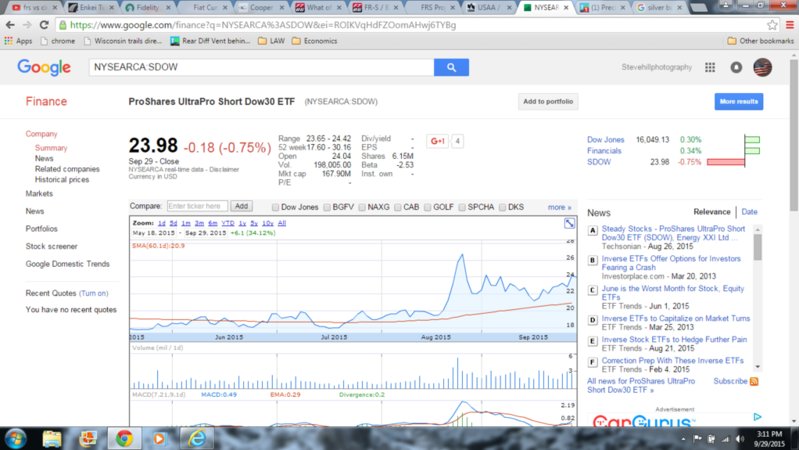Click the volume speaker tray icon
Viewport: 799px width, 450px height.
coord(740,439)
